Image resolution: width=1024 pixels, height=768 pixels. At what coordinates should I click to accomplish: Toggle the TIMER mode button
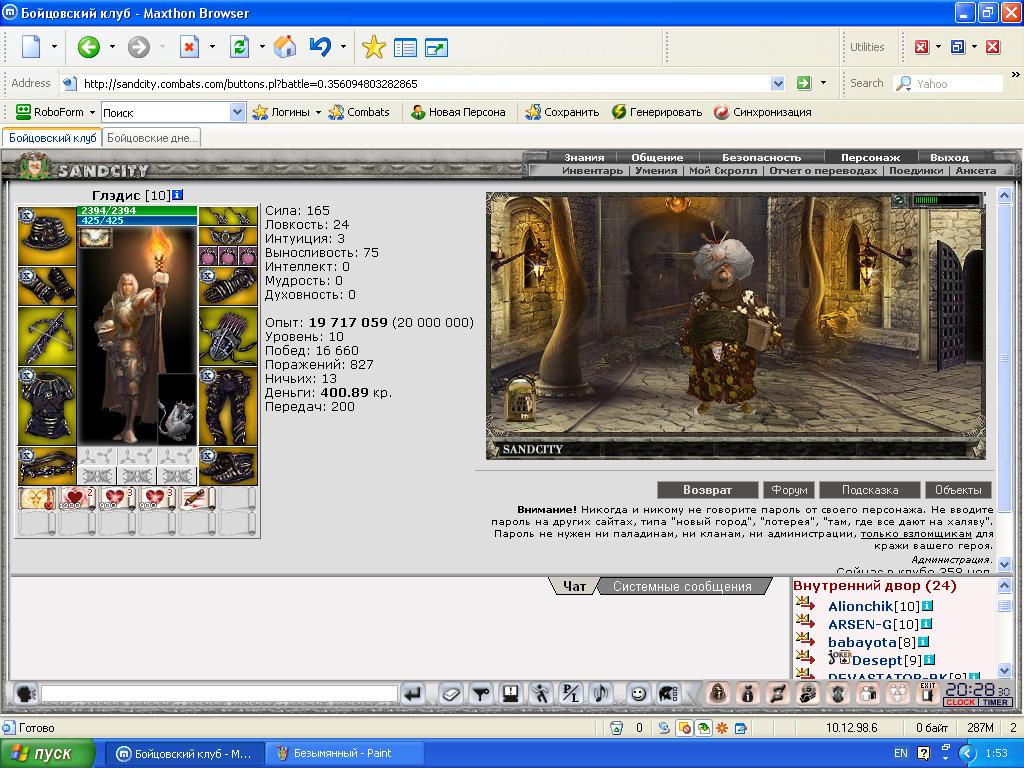995,702
